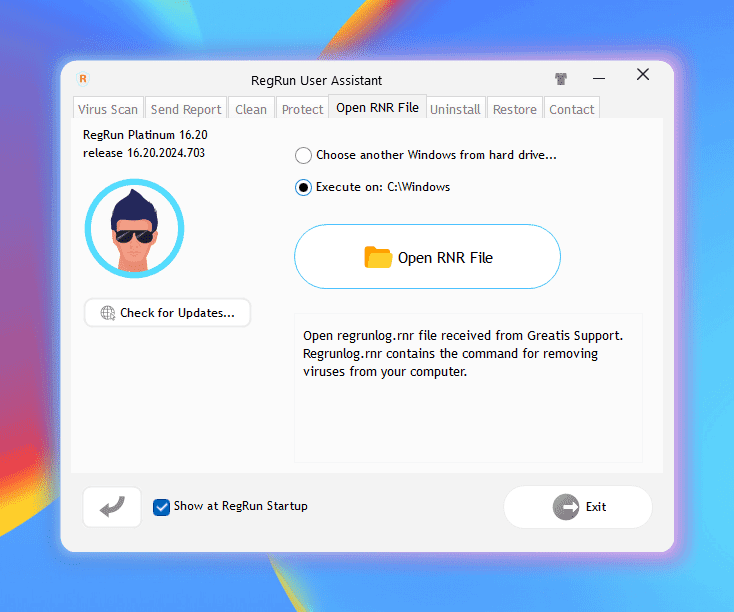Go to the Clean tab
734x612 pixels.
pyautogui.click(x=251, y=109)
